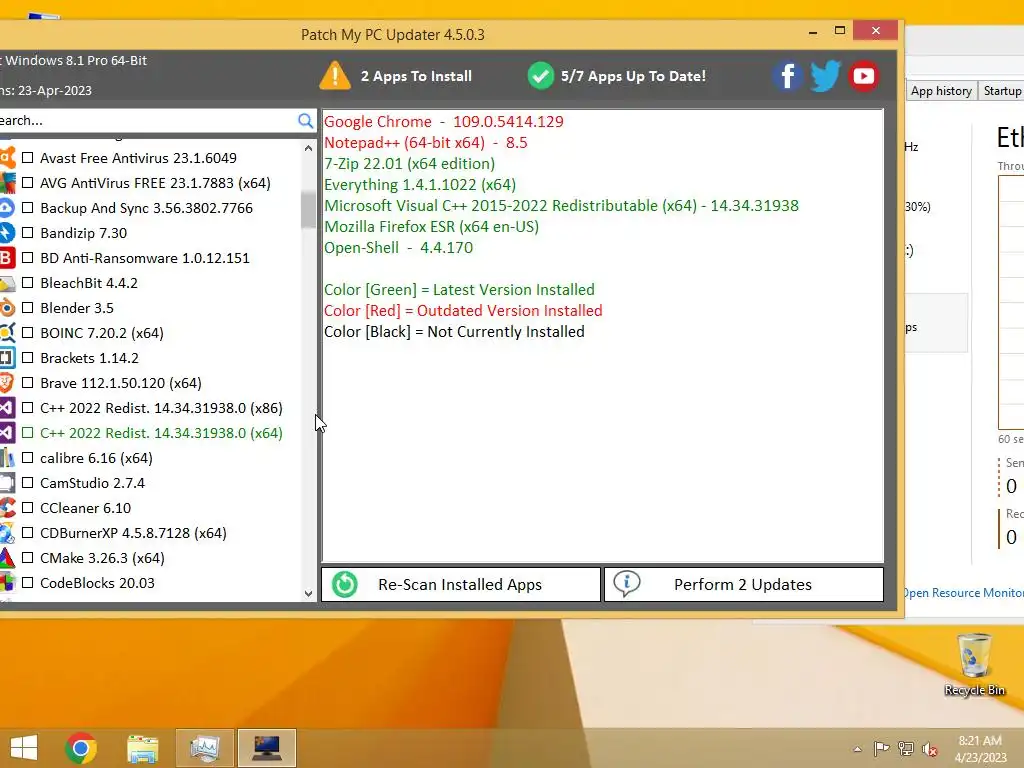Click the Avast Free Antivirus icon
This screenshot has width=1024, height=768.
tap(7, 158)
